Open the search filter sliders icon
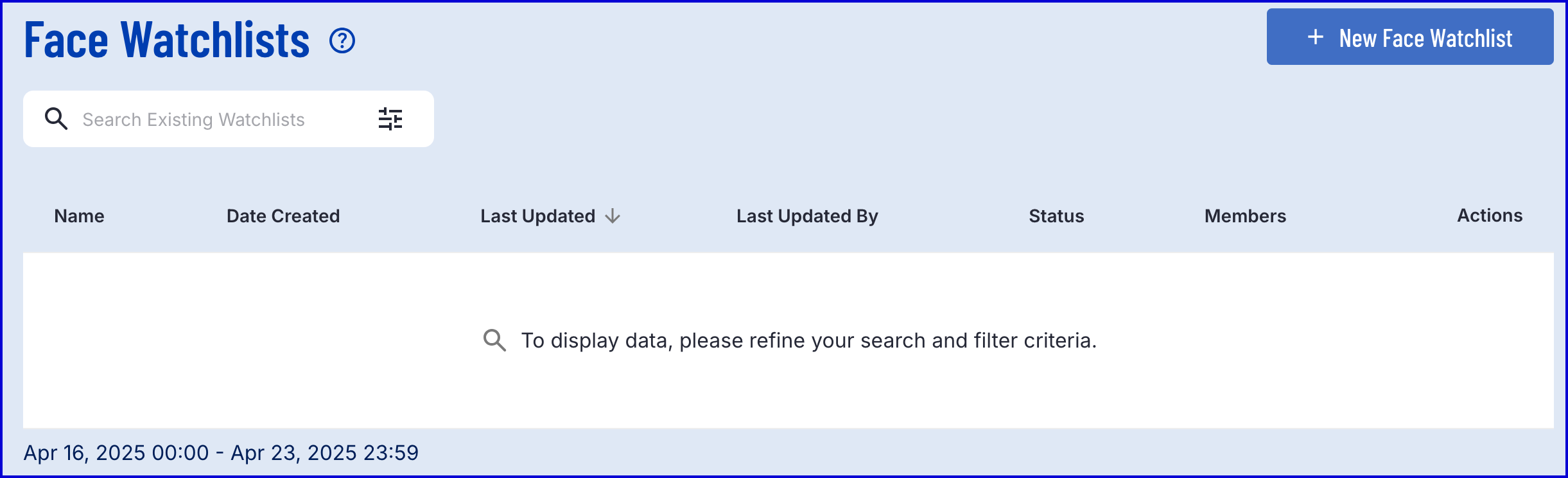This screenshot has width=1568, height=478. [390, 119]
